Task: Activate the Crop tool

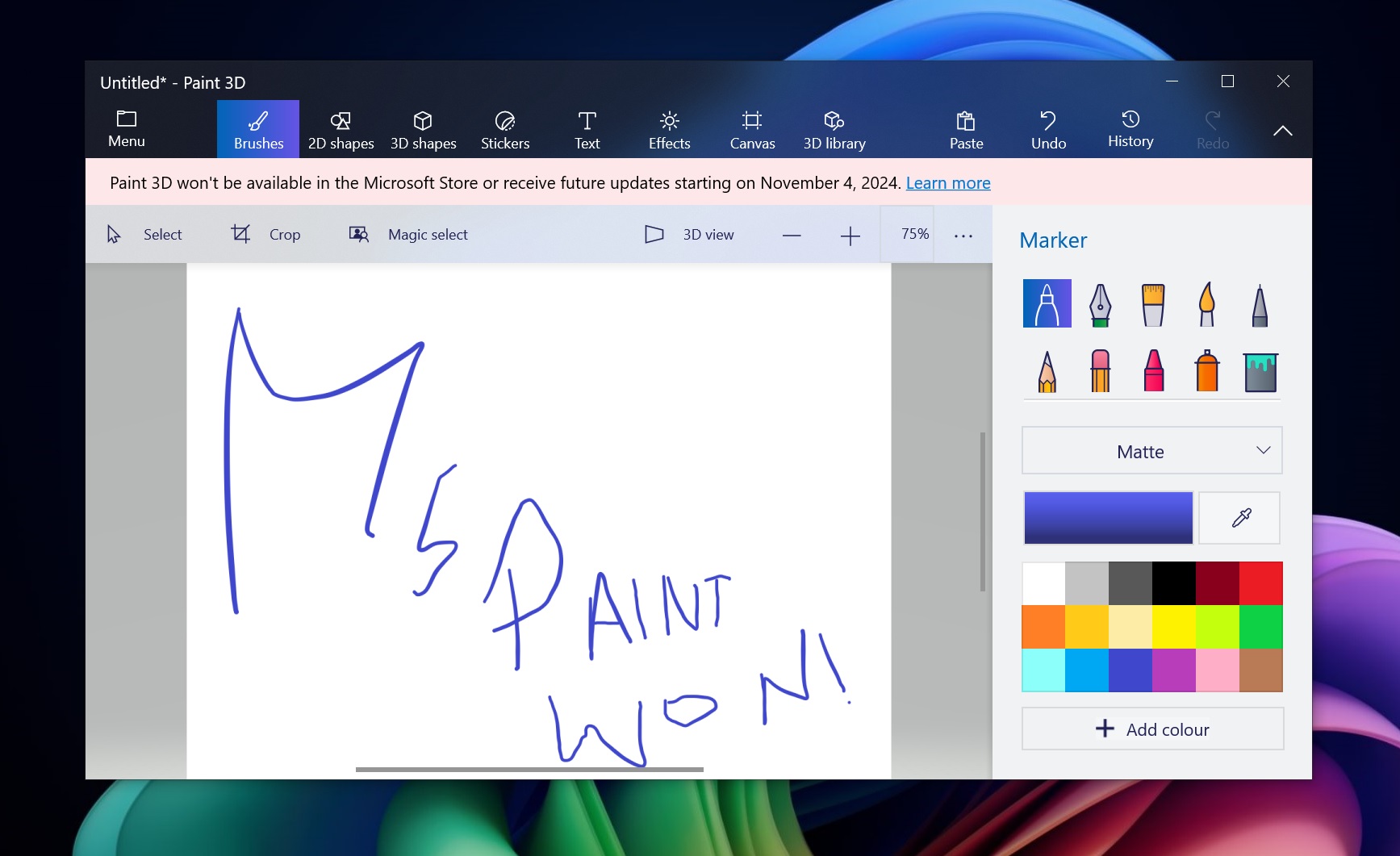Action: (265, 234)
